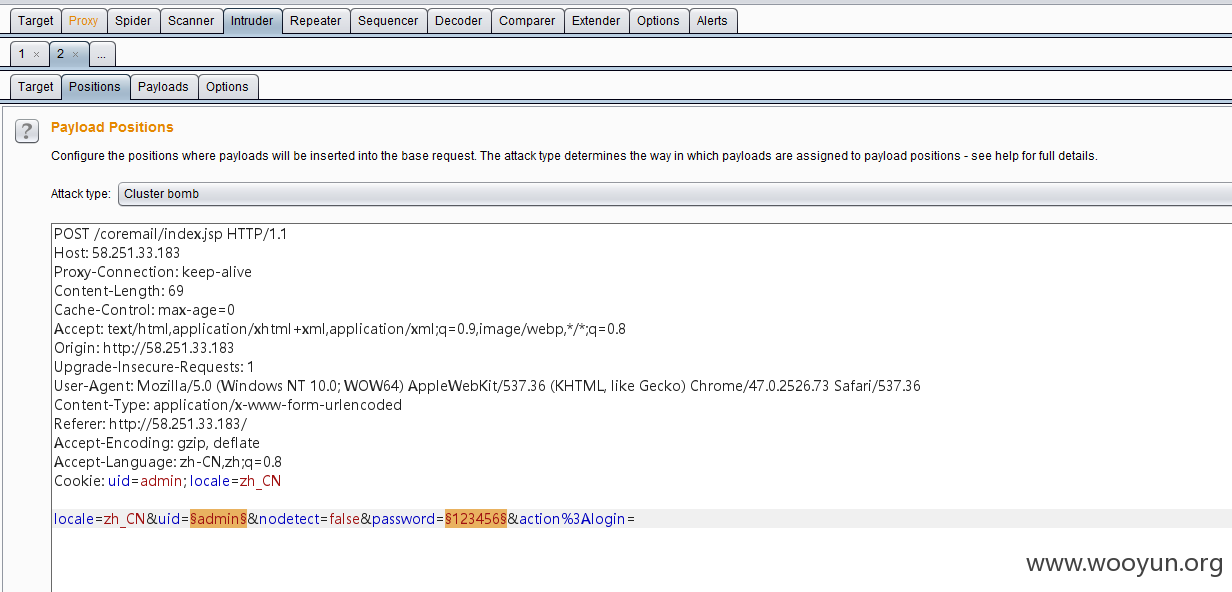Click the Accept: text/html header line

pyautogui.click(x=340, y=329)
